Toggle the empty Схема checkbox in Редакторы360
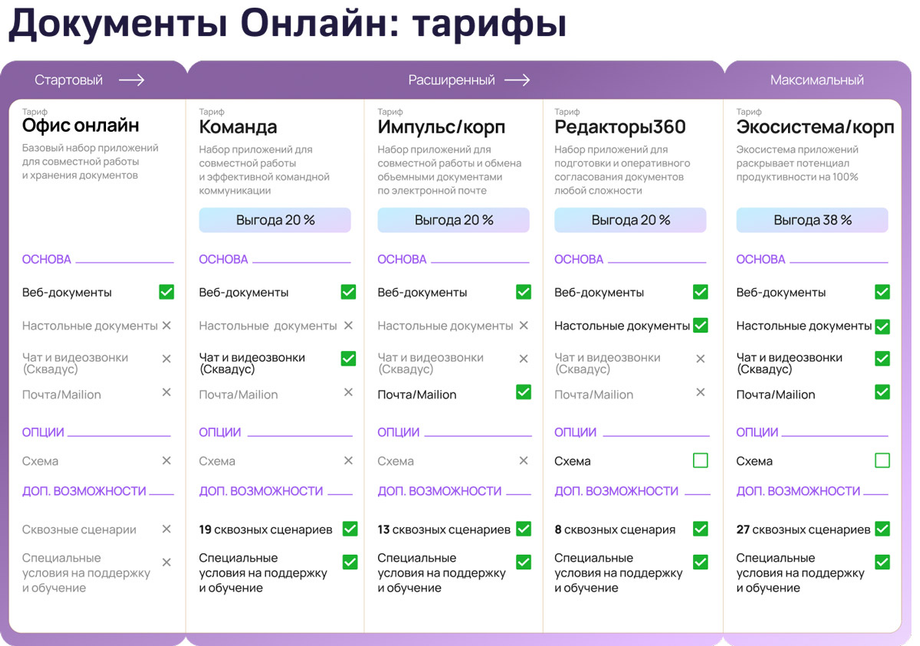This screenshot has width=920, height=646. pos(701,460)
